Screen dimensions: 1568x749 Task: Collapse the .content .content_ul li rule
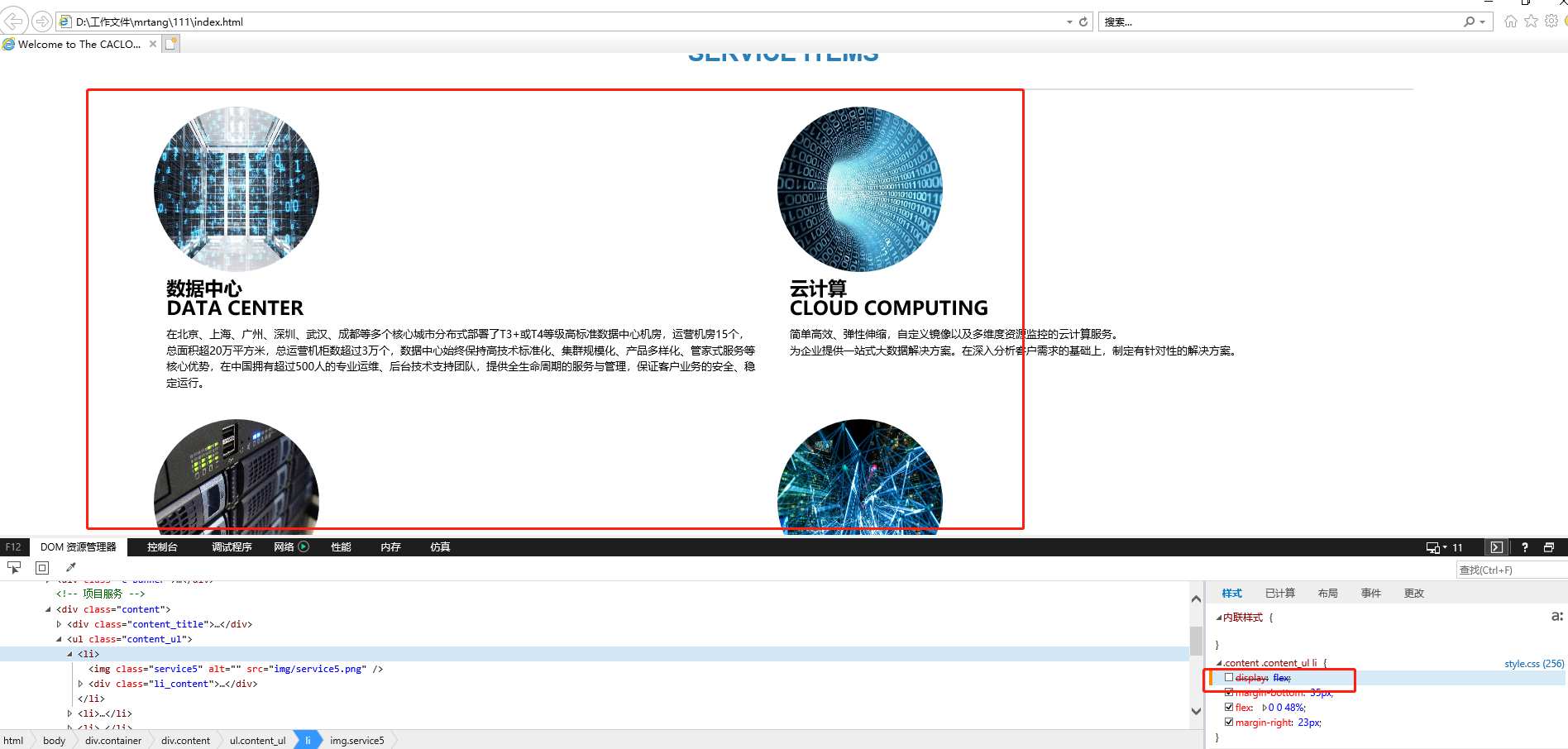1221,662
